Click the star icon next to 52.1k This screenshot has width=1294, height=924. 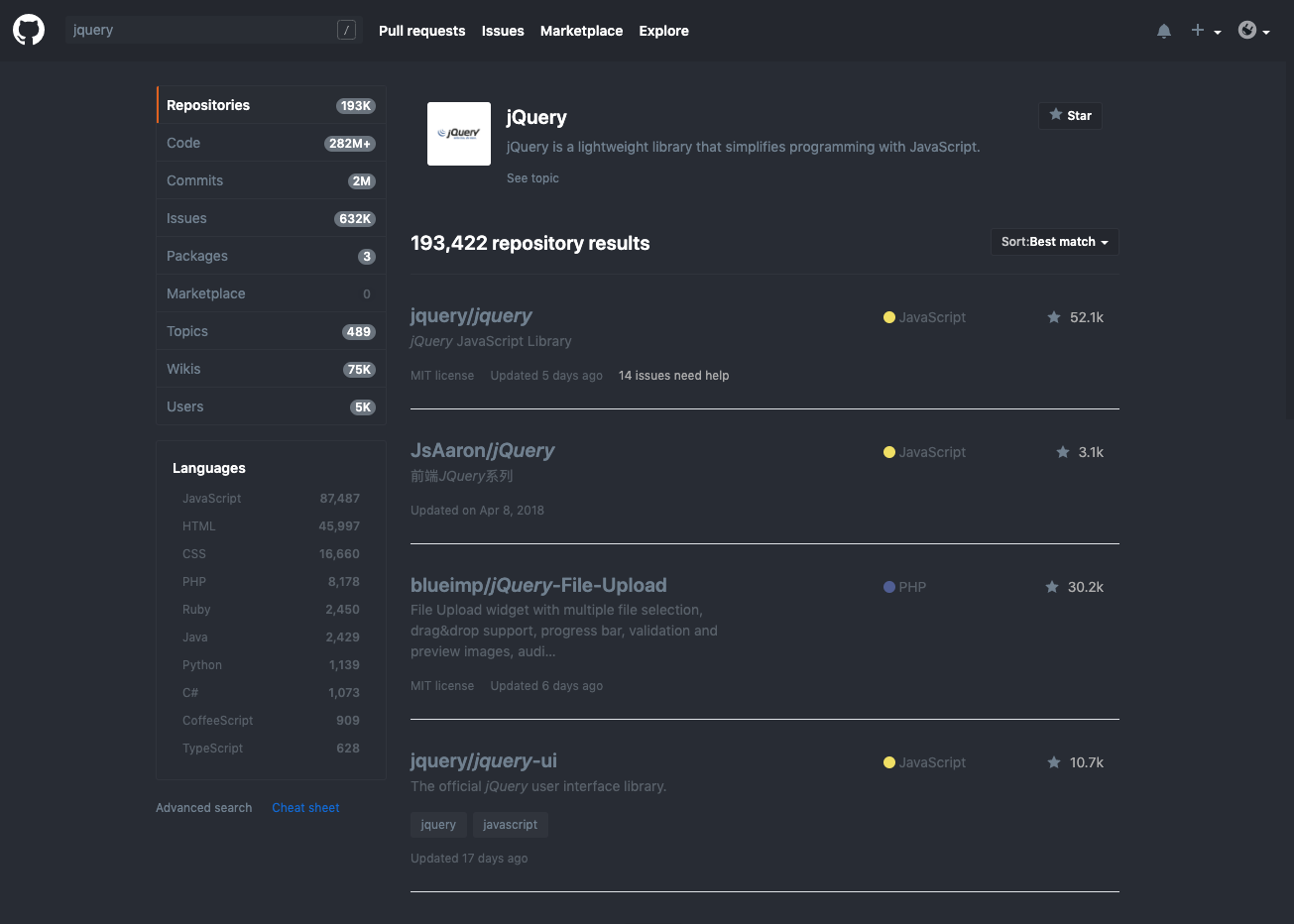click(1054, 316)
